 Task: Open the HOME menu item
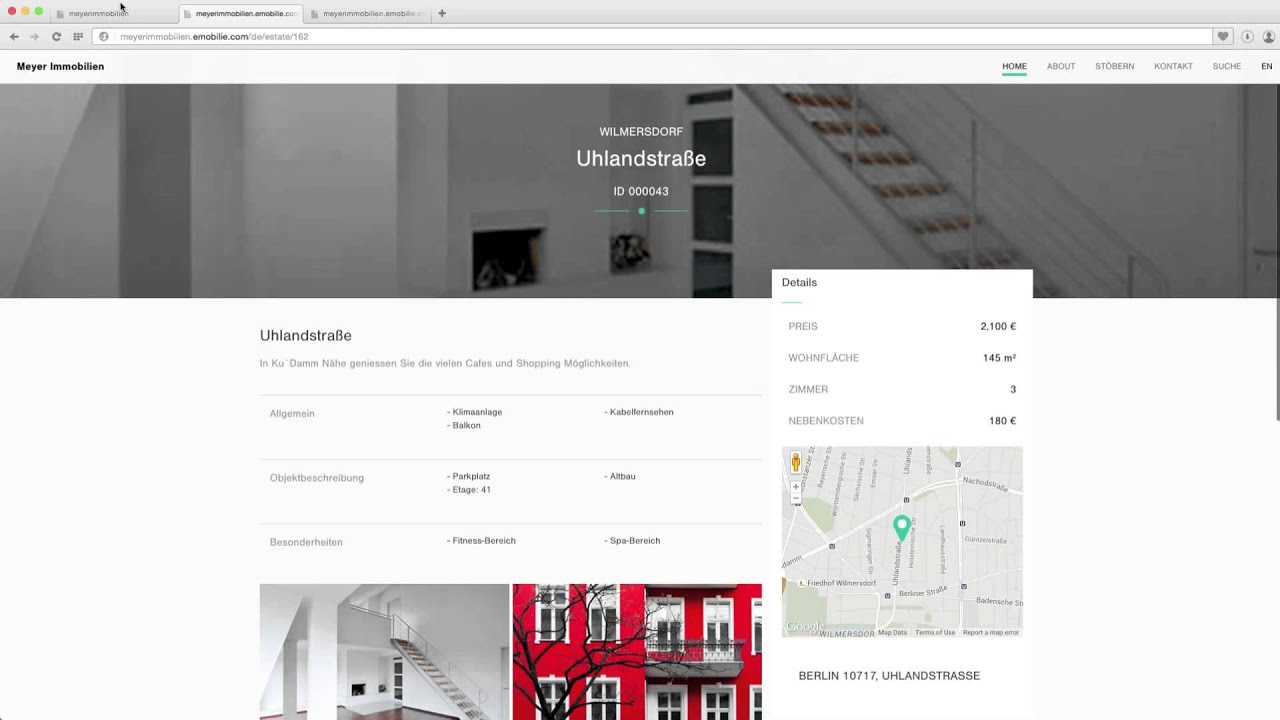pos(1014,66)
